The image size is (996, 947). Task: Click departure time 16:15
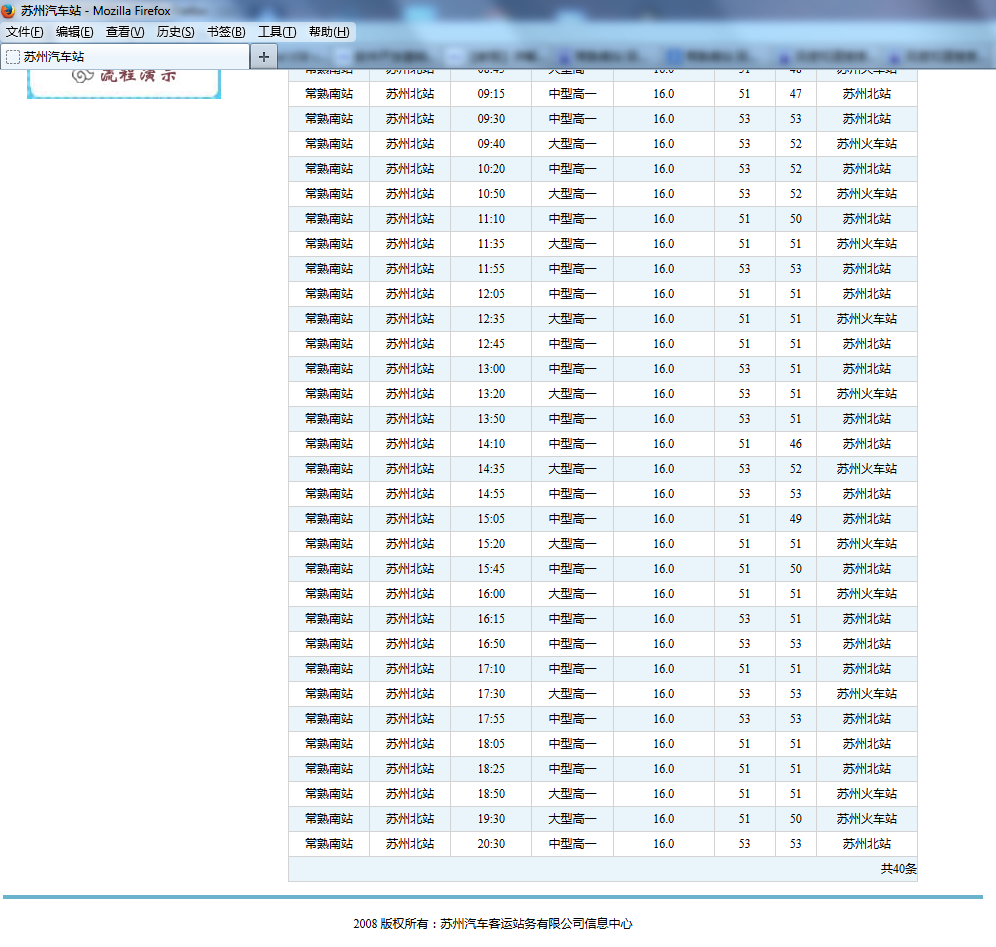point(491,619)
